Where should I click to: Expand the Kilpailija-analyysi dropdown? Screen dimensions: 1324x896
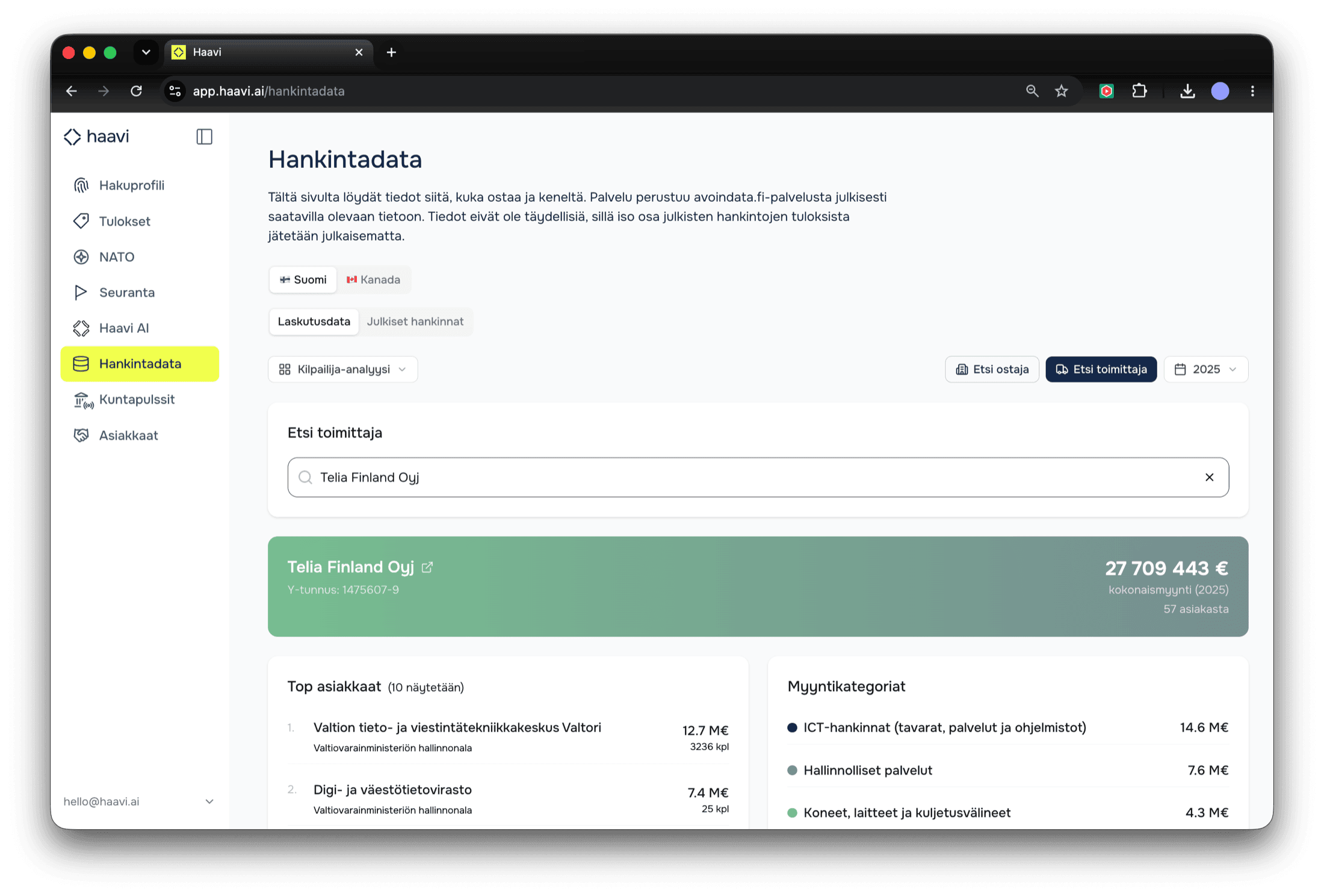pos(342,369)
